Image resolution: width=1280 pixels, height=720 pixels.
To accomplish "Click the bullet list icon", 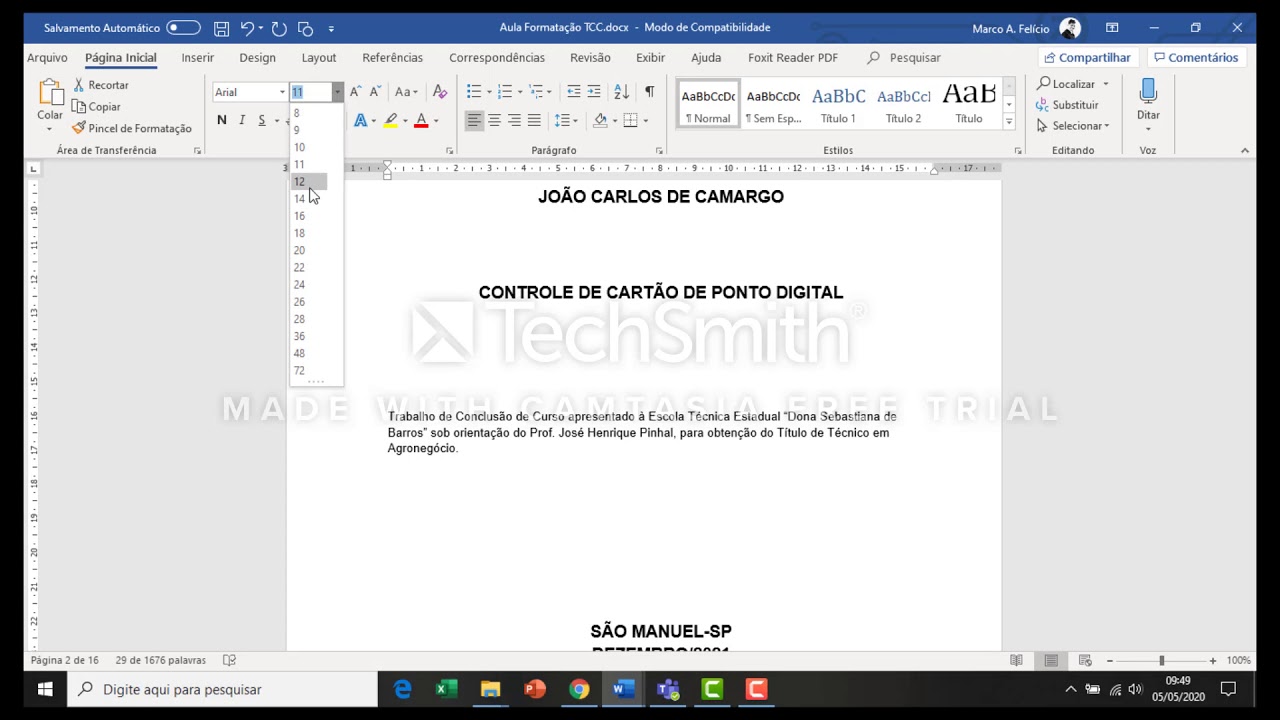I will click(x=474, y=92).
